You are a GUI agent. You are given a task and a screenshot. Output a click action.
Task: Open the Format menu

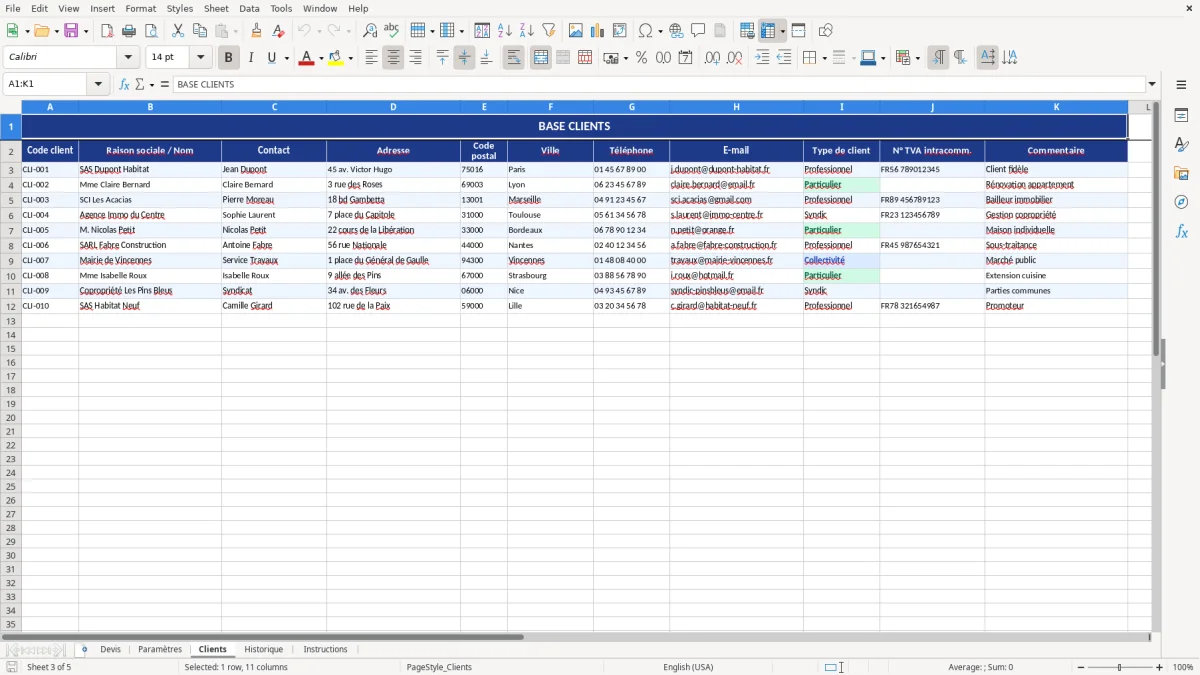click(x=141, y=8)
